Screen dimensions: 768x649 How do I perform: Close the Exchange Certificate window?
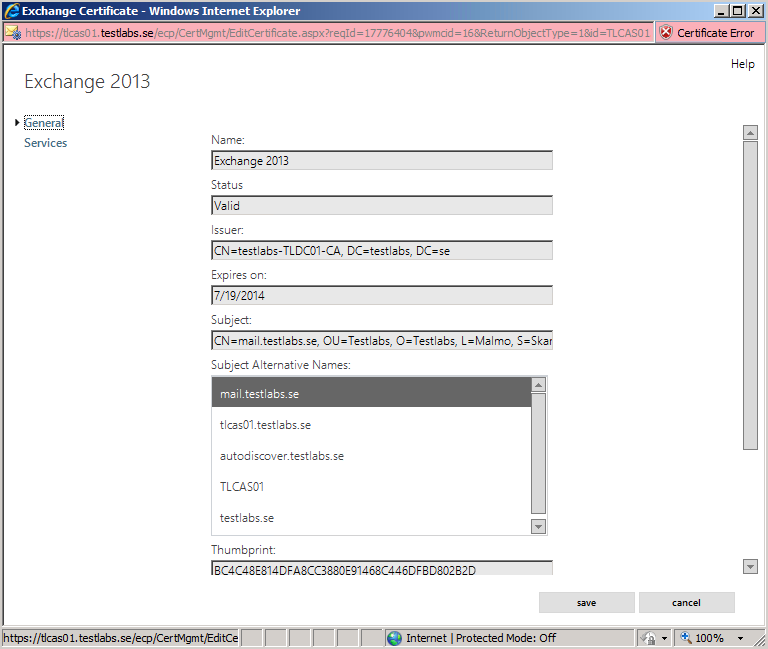756,11
